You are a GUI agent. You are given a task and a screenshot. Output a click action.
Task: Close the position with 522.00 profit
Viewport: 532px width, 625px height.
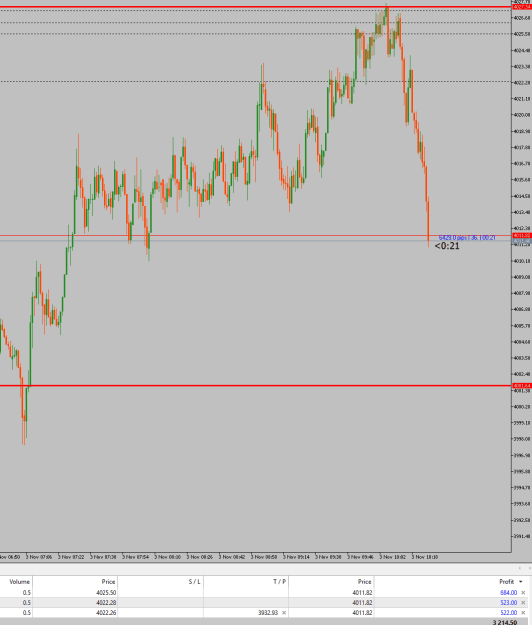point(523,613)
